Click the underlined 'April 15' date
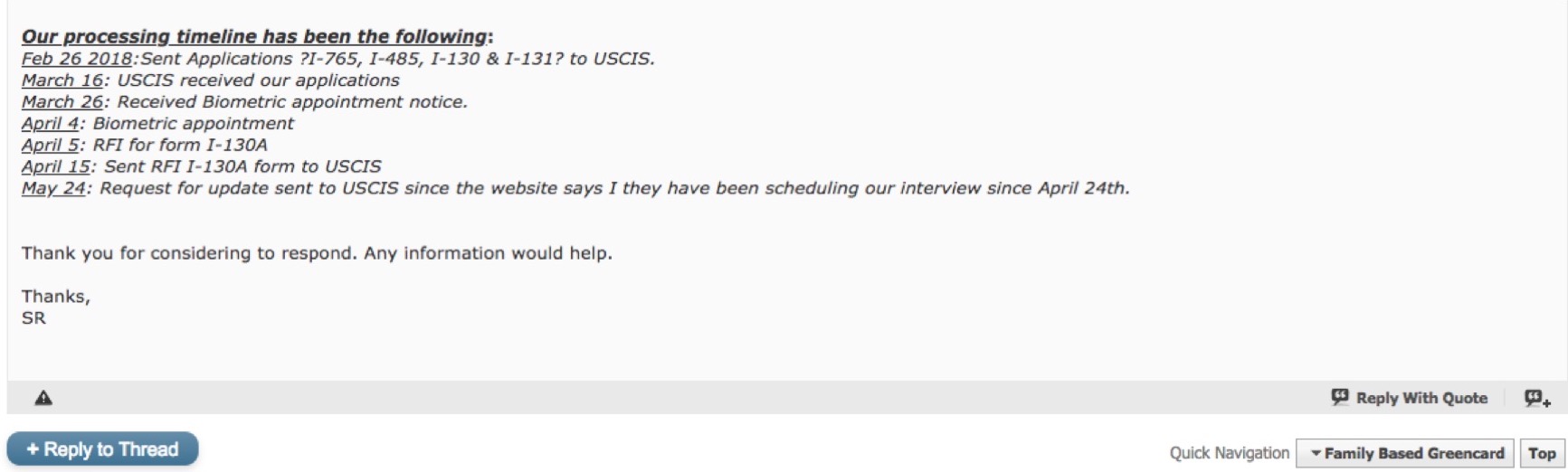The width and height of the screenshot is (1568, 472). point(56,167)
